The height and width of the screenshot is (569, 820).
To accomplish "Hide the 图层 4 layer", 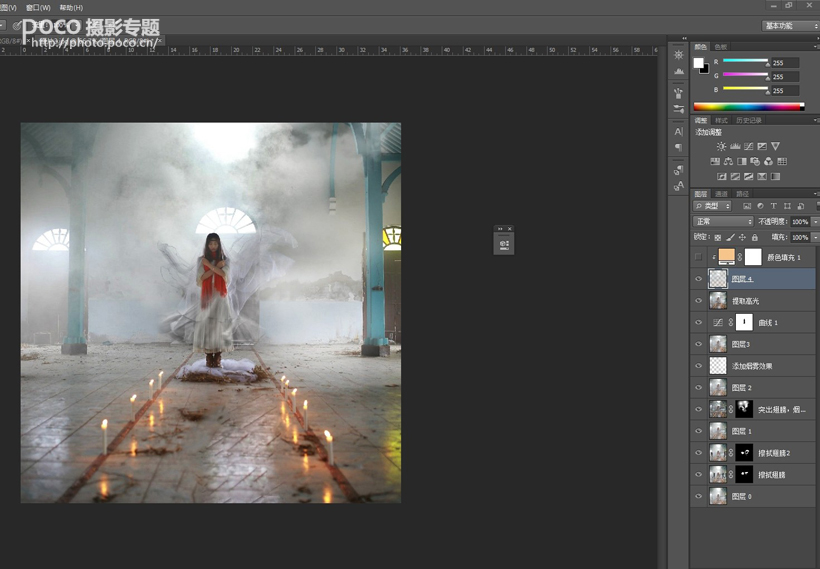I will pyautogui.click(x=698, y=279).
